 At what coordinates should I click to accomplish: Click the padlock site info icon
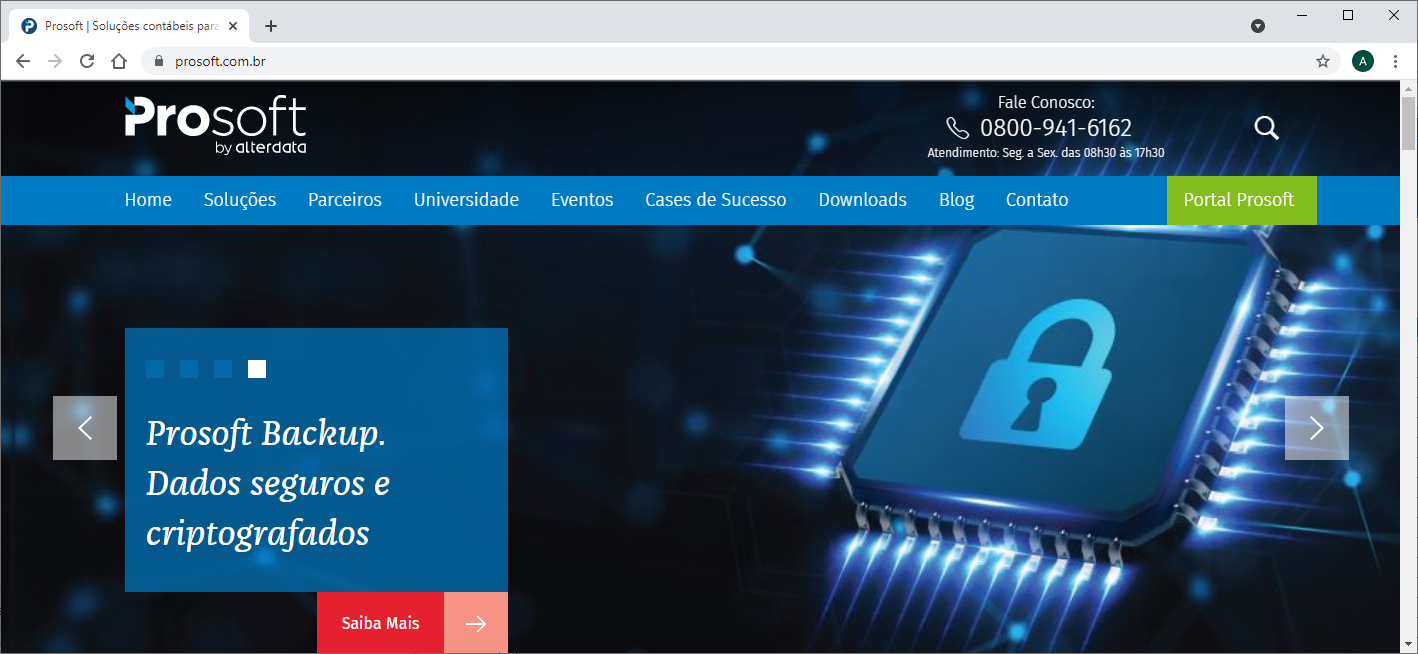coord(159,61)
